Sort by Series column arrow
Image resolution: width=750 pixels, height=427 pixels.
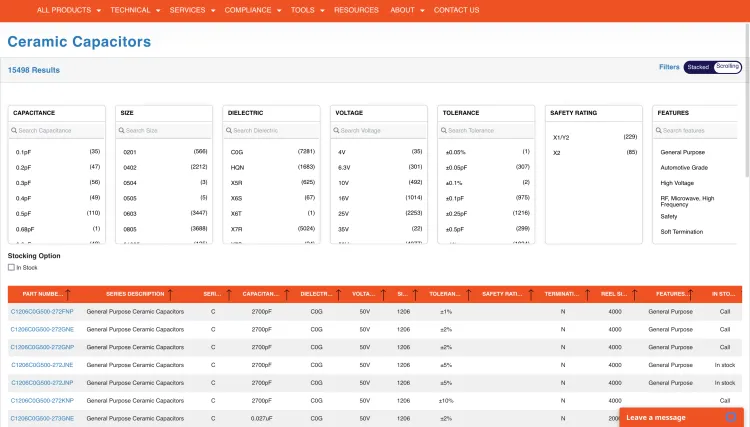[229, 295]
